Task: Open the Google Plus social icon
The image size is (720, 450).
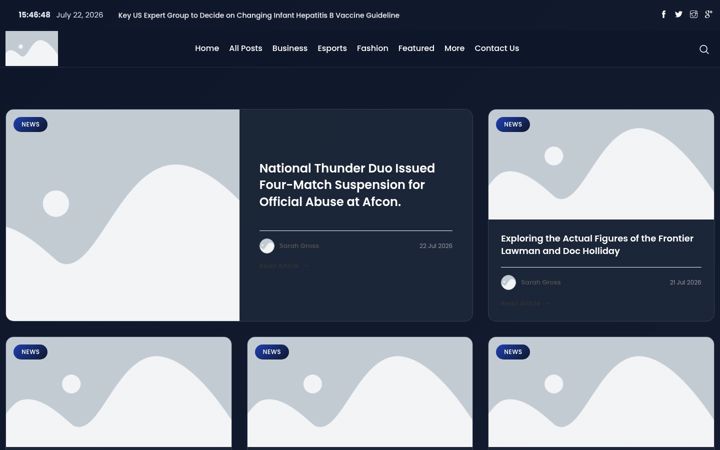Action: coord(708,14)
